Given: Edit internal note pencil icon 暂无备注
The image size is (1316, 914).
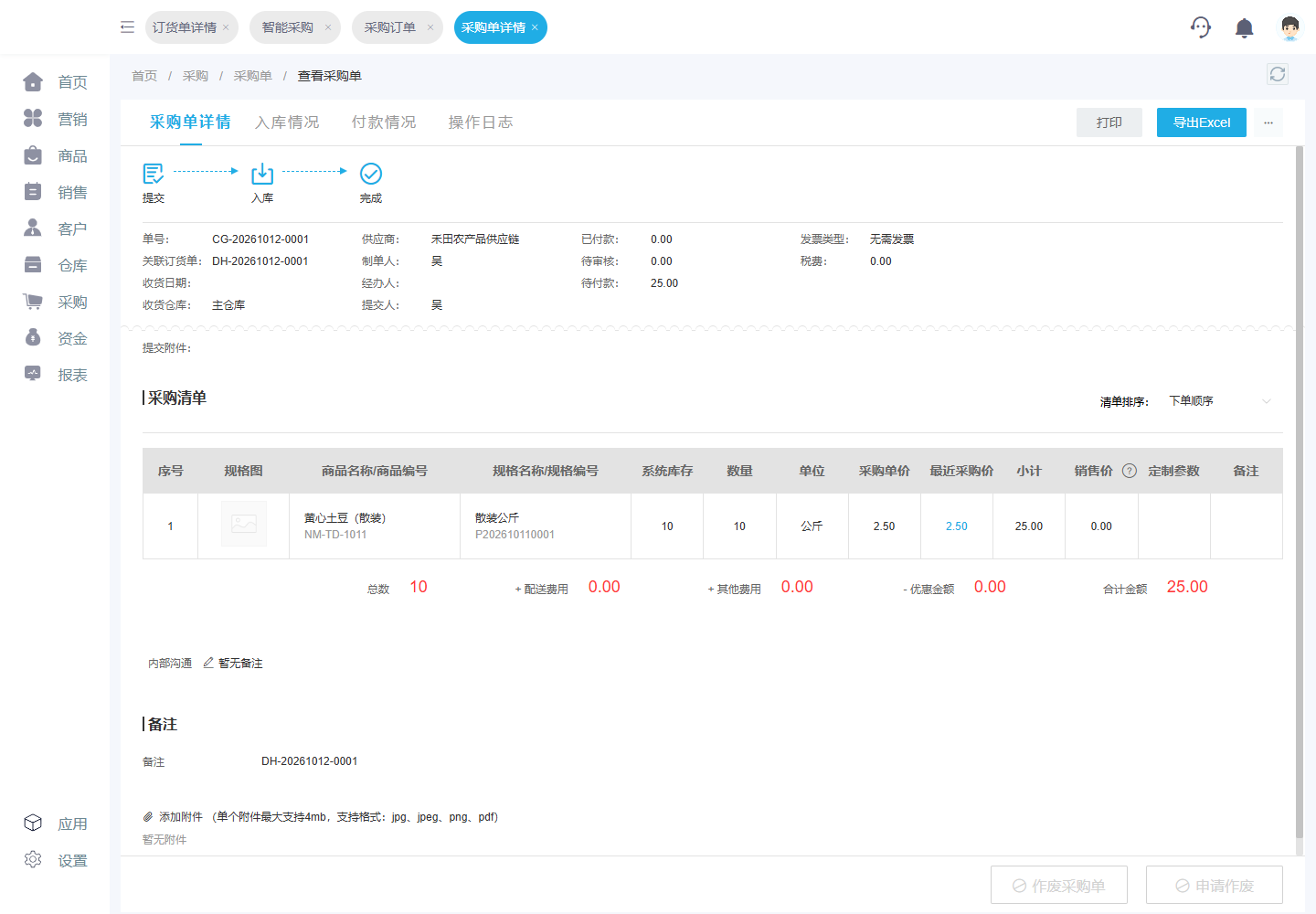Looking at the screenshot, I should point(208,663).
